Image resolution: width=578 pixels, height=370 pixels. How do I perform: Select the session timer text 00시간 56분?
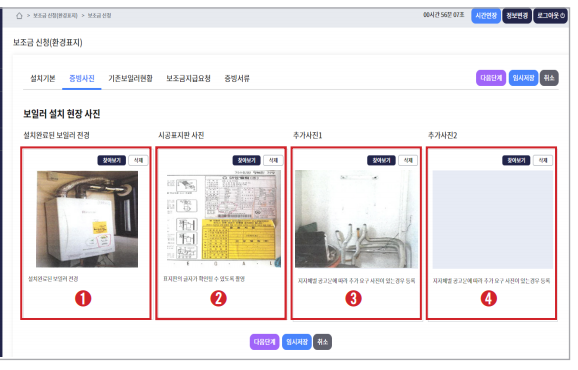click(443, 15)
